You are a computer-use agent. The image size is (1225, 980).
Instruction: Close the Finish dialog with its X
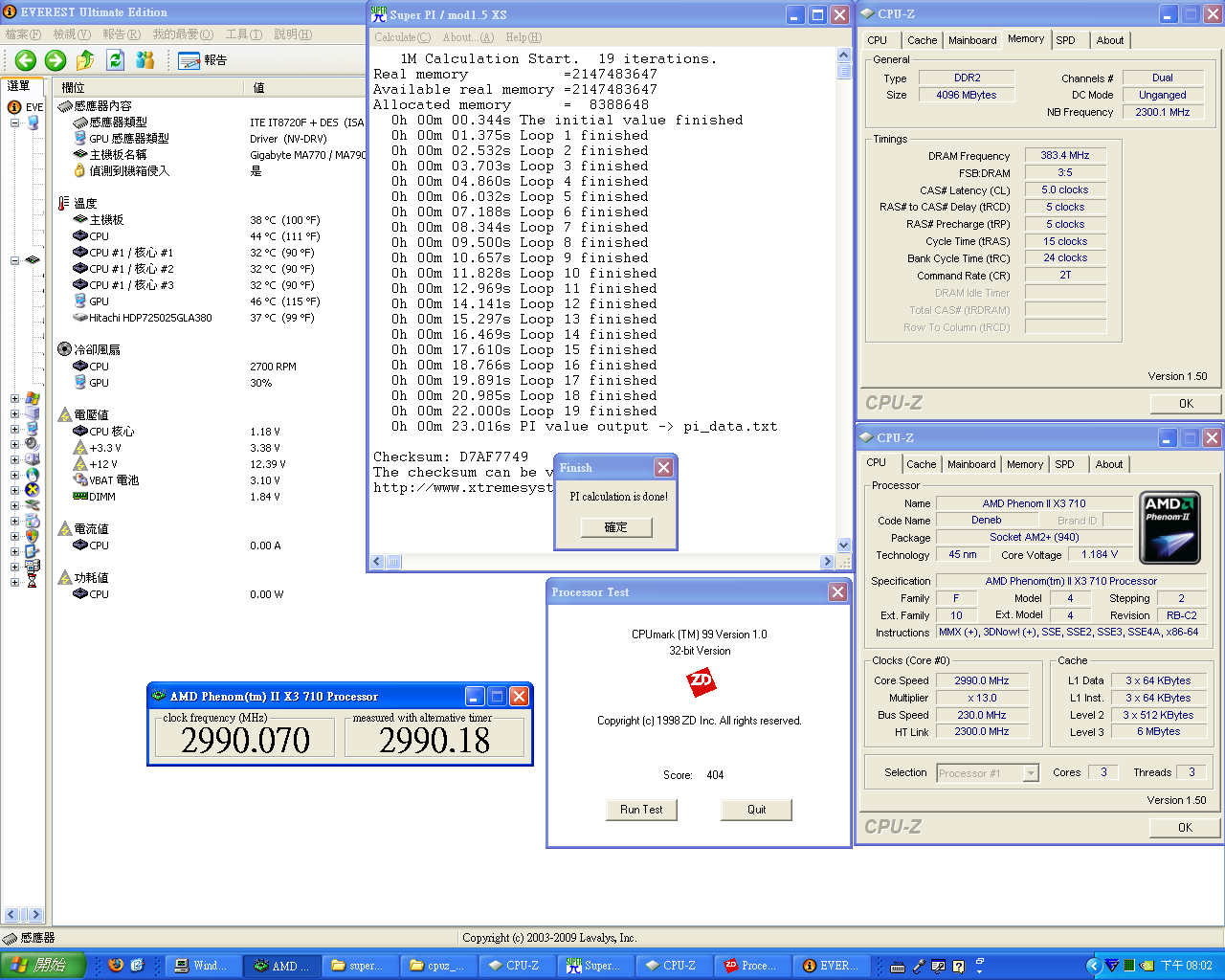click(663, 467)
